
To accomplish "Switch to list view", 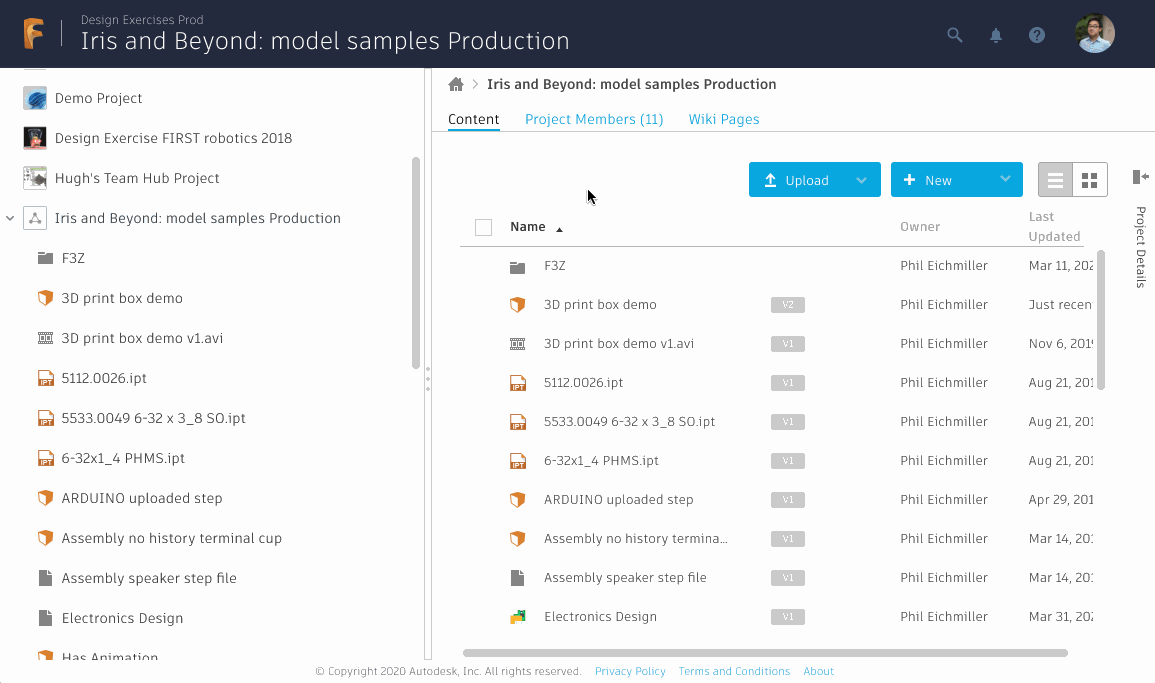I will pyautogui.click(x=1055, y=180).
